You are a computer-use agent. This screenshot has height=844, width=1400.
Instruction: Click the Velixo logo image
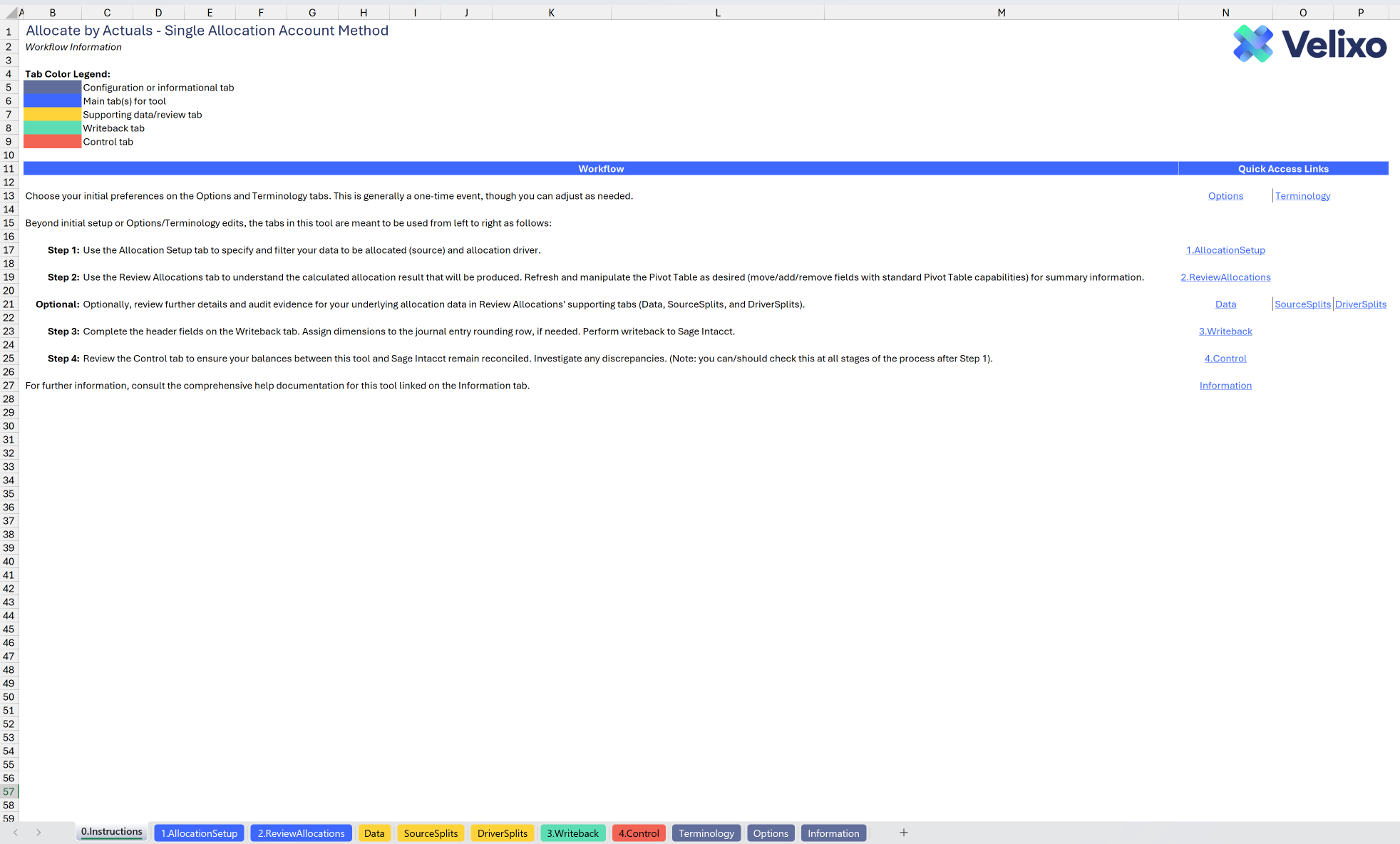tap(1309, 44)
